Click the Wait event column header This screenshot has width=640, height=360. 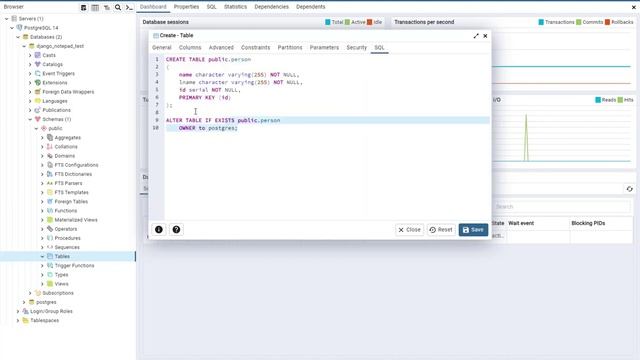[x=521, y=223]
